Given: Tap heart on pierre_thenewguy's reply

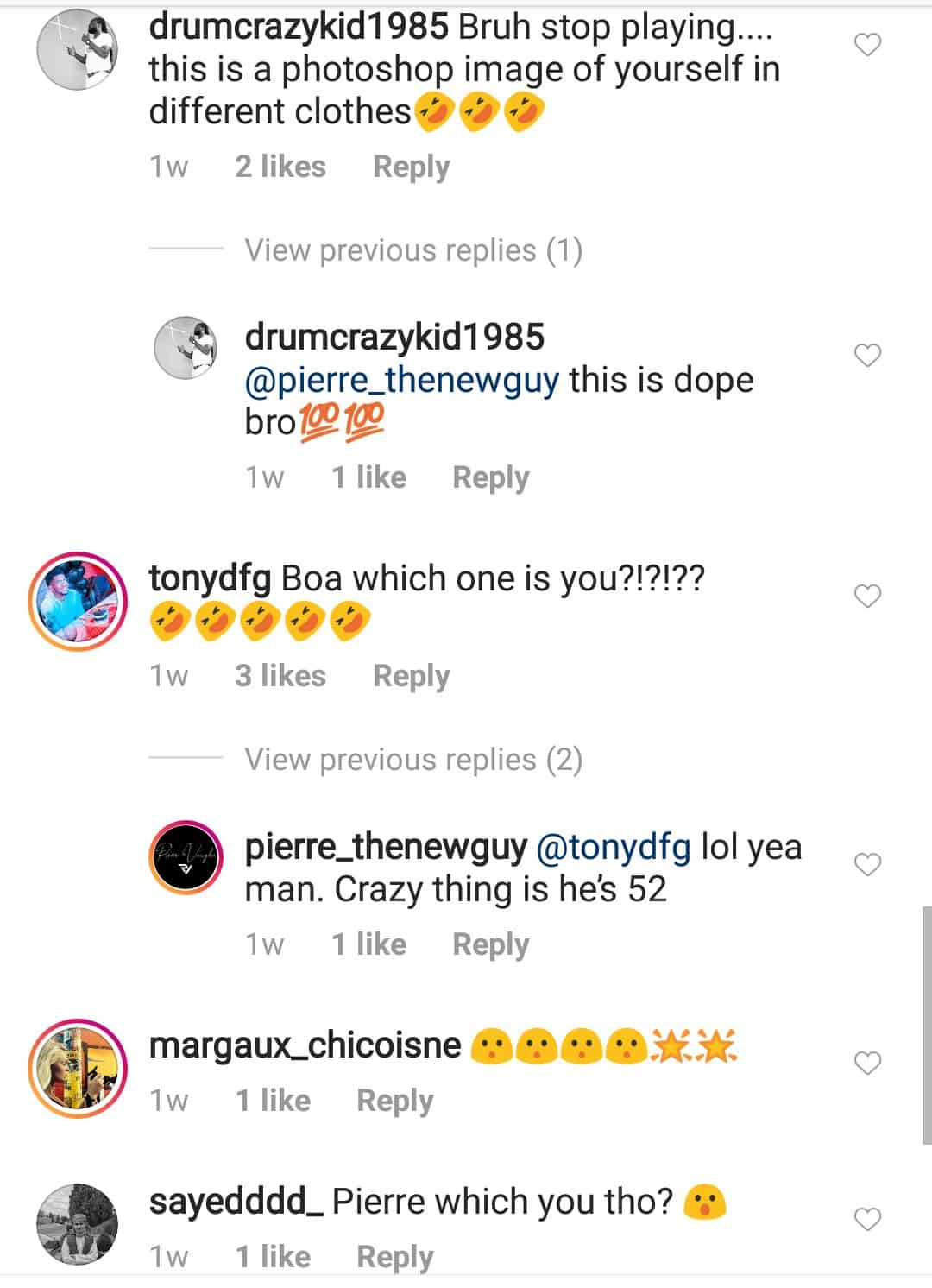Looking at the screenshot, I should pos(867,864).
